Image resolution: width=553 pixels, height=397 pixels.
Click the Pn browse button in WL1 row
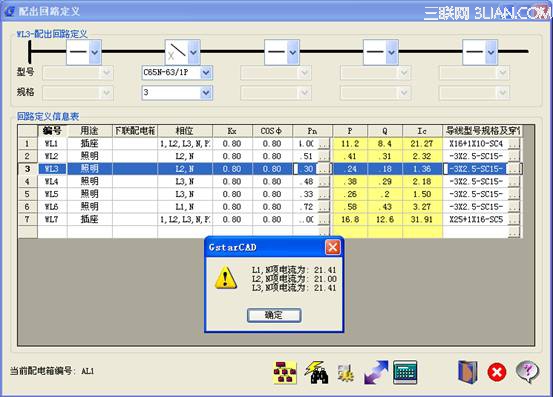click(x=324, y=144)
